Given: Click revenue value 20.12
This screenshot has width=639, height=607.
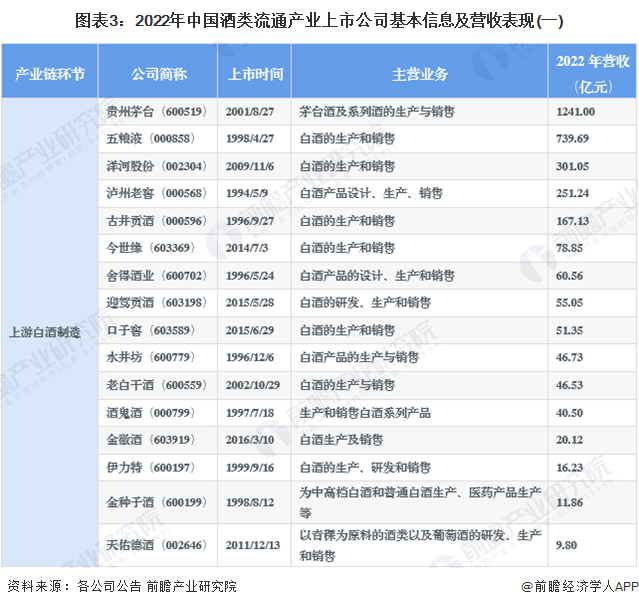Looking at the screenshot, I should coord(569,440).
